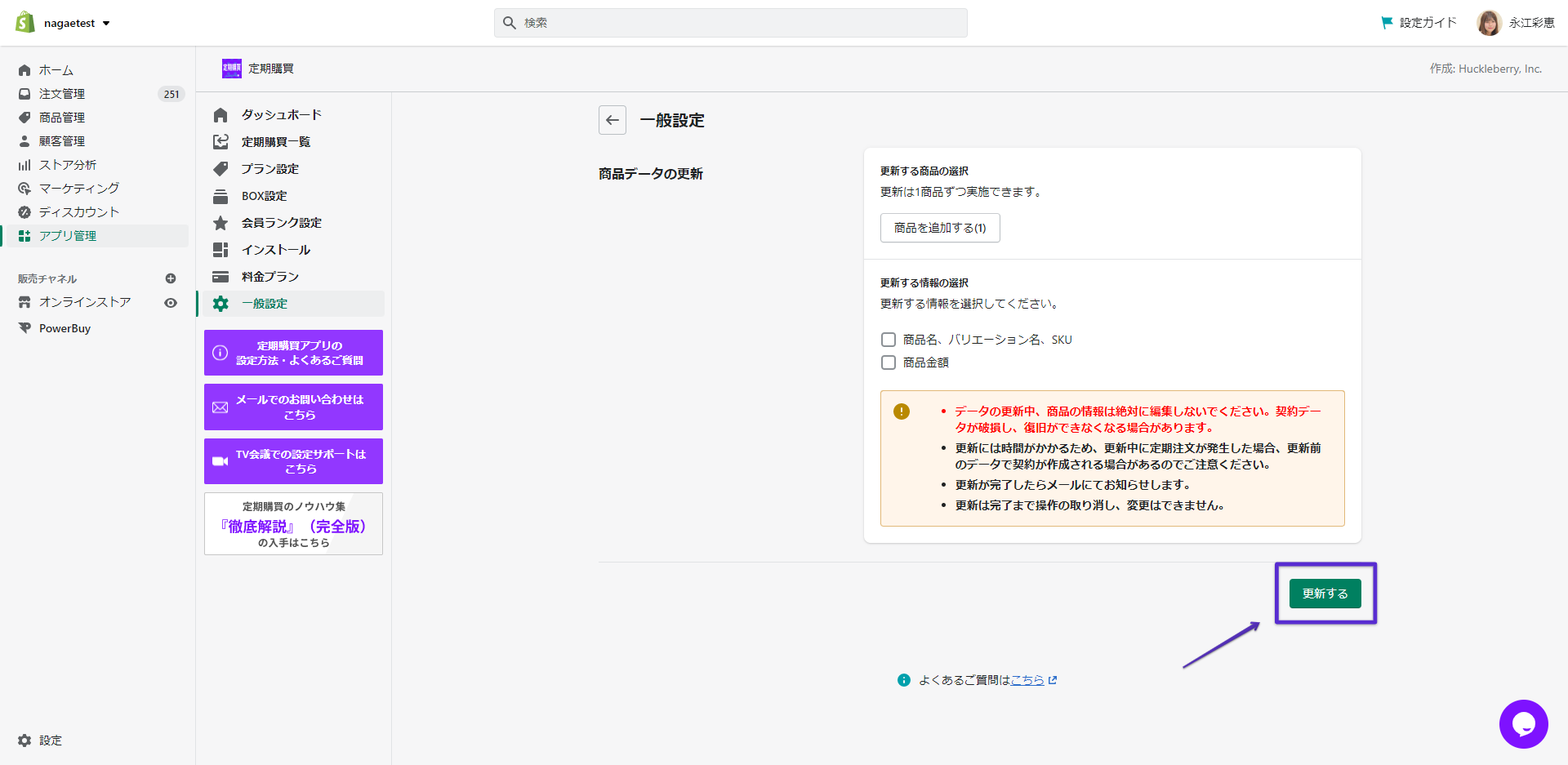Click the setup guide flag icon

1387,23
